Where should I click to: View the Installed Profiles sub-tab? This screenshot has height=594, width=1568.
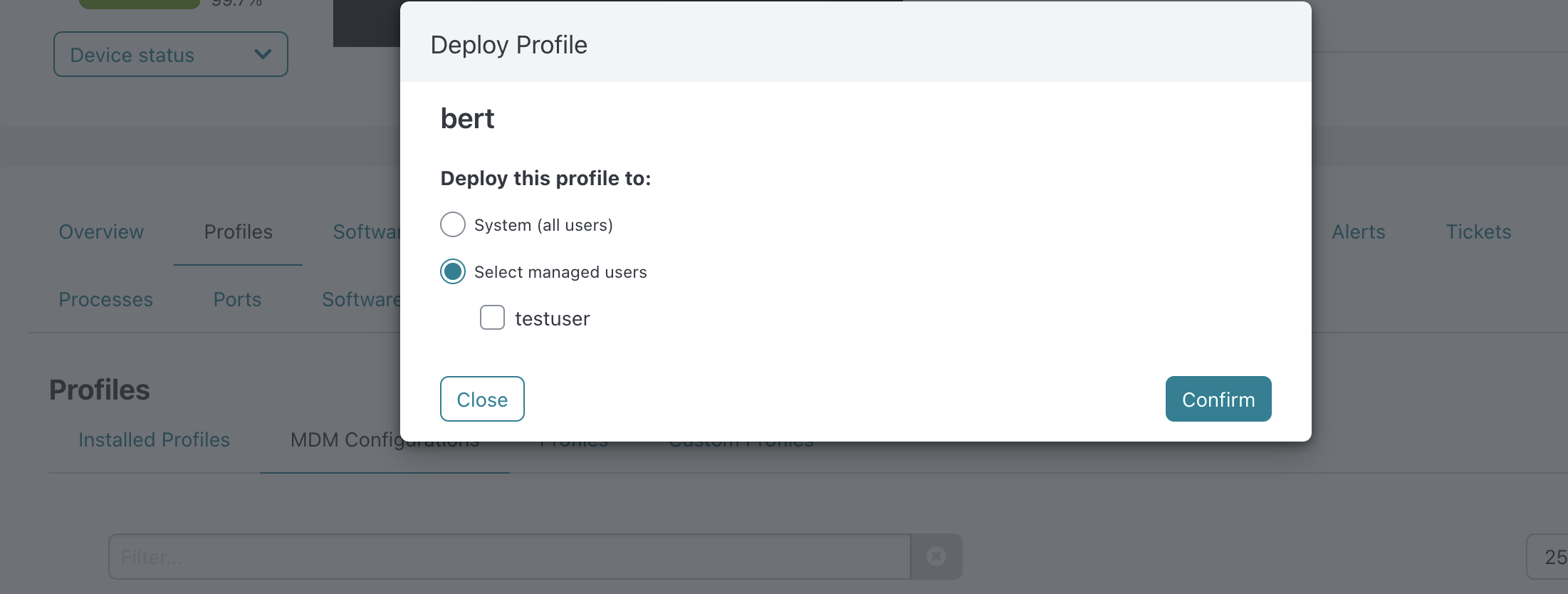coord(154,439)
